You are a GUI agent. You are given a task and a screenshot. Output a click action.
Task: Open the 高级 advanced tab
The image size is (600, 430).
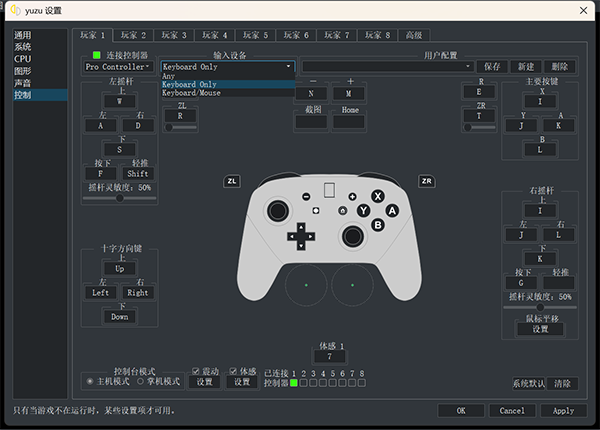(x=414, y=35)
